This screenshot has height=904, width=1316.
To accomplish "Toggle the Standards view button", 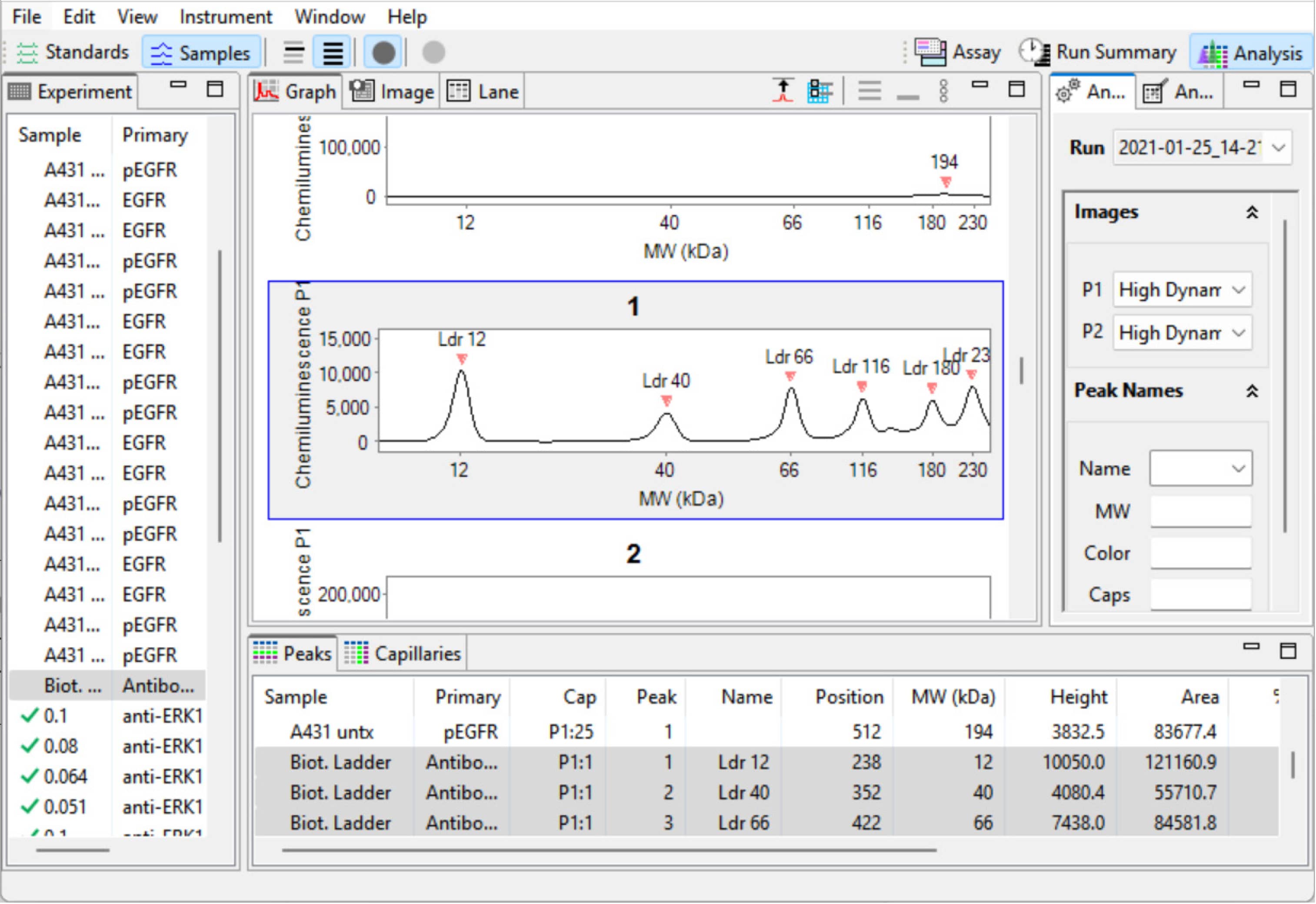I will 73,53.
